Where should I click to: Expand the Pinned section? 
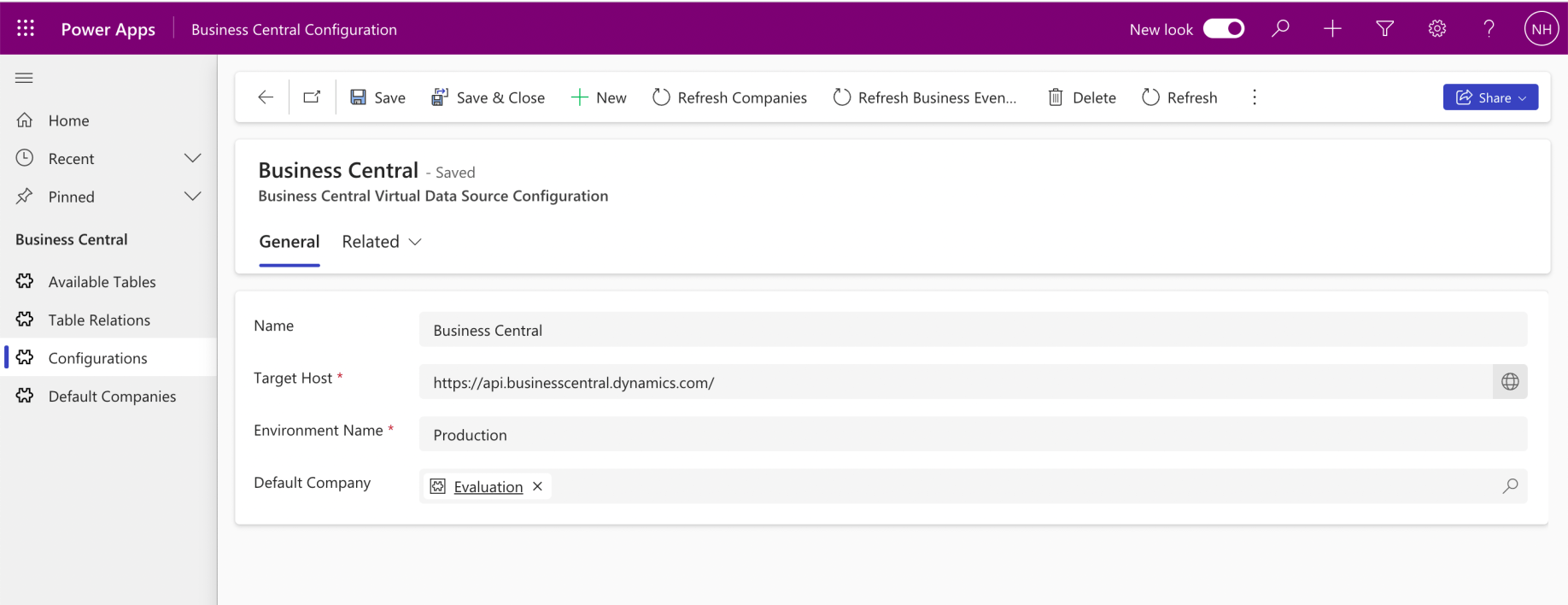coord(192,197)
